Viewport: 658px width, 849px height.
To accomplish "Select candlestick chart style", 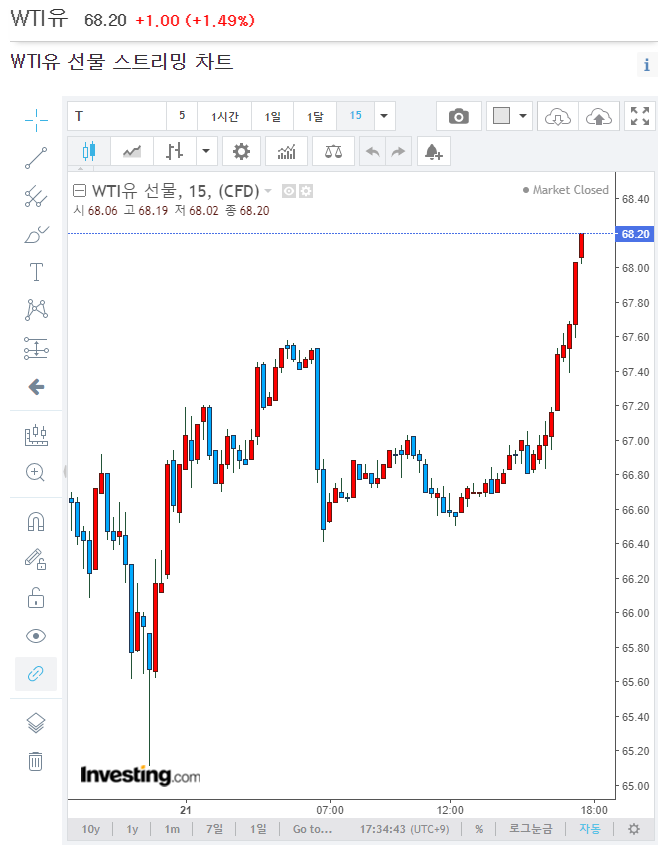I will pyautogui.click(x=89, y=151).
